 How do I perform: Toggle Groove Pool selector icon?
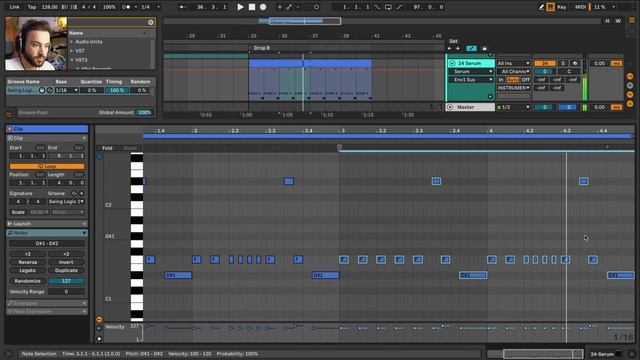[x=9, y=114]
